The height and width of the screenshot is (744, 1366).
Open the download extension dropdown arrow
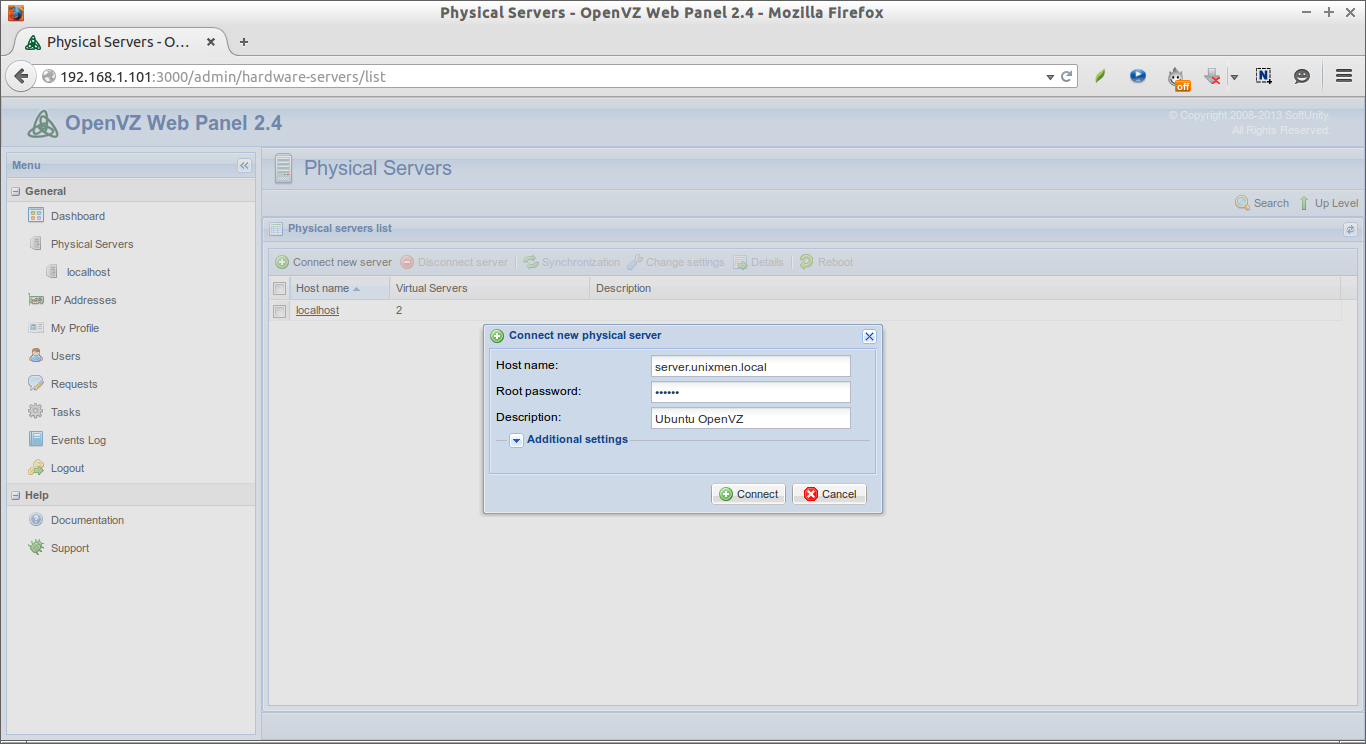pos(1234,77)
